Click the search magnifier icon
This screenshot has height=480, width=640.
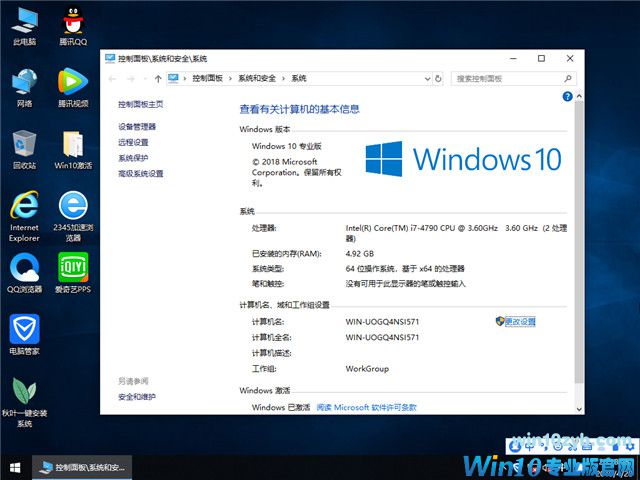coord(568,78)
